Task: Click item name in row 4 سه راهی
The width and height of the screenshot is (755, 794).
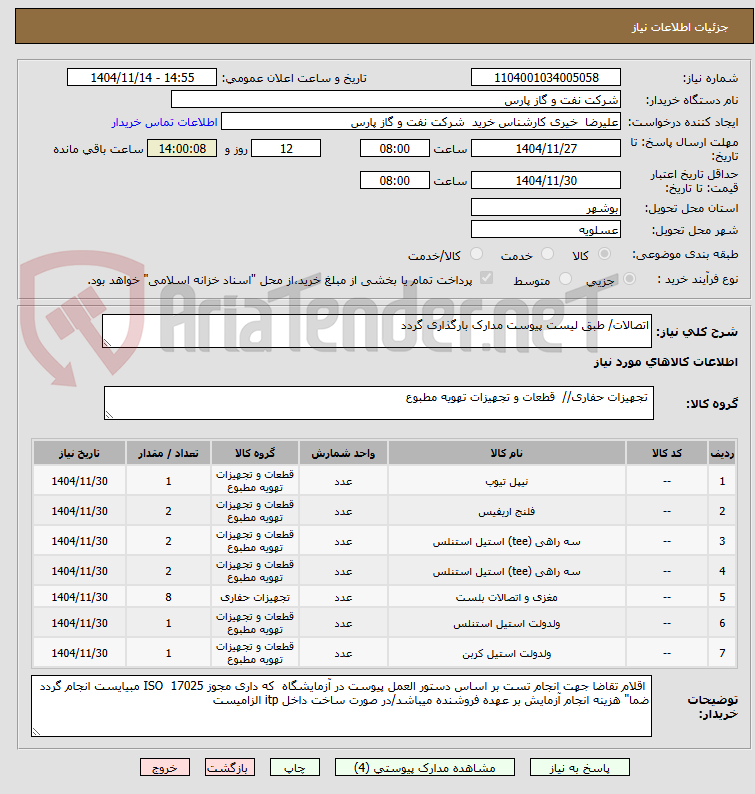Action: point(506,571)
